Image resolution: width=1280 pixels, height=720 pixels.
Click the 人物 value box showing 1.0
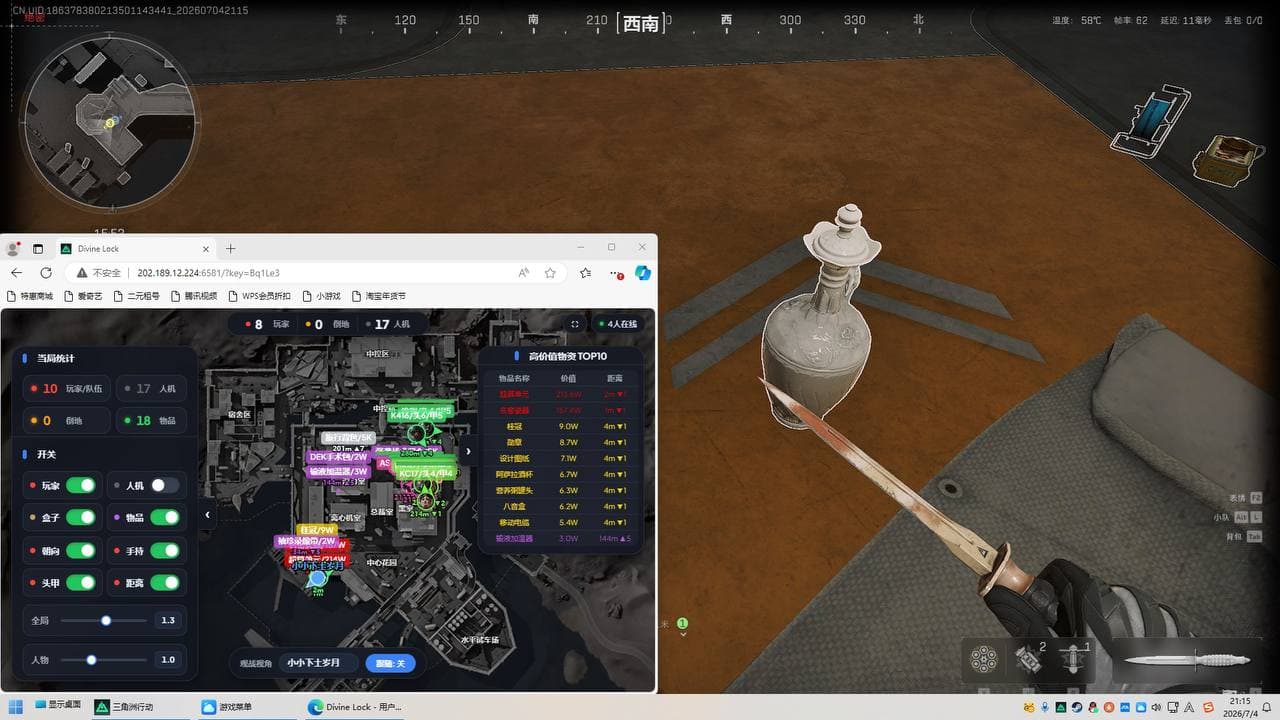pyautogui.click(x=168, y=660)
